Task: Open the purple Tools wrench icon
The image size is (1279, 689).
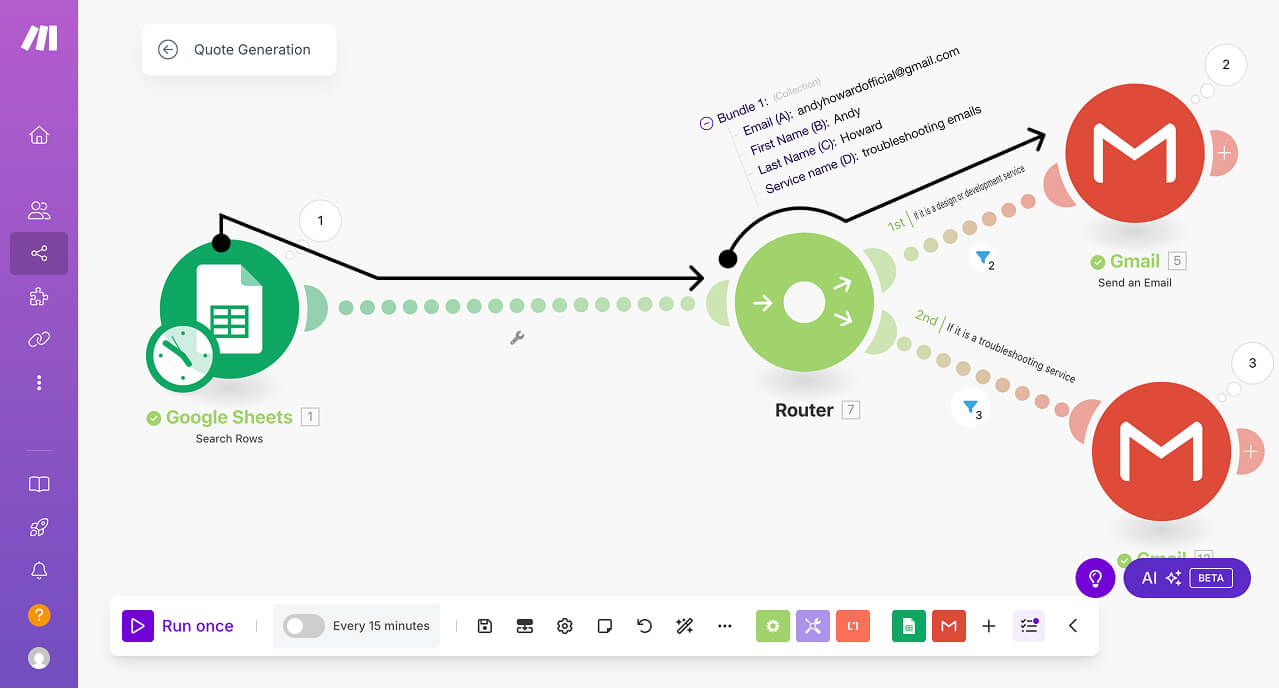Action: click(x=813, y=626)
